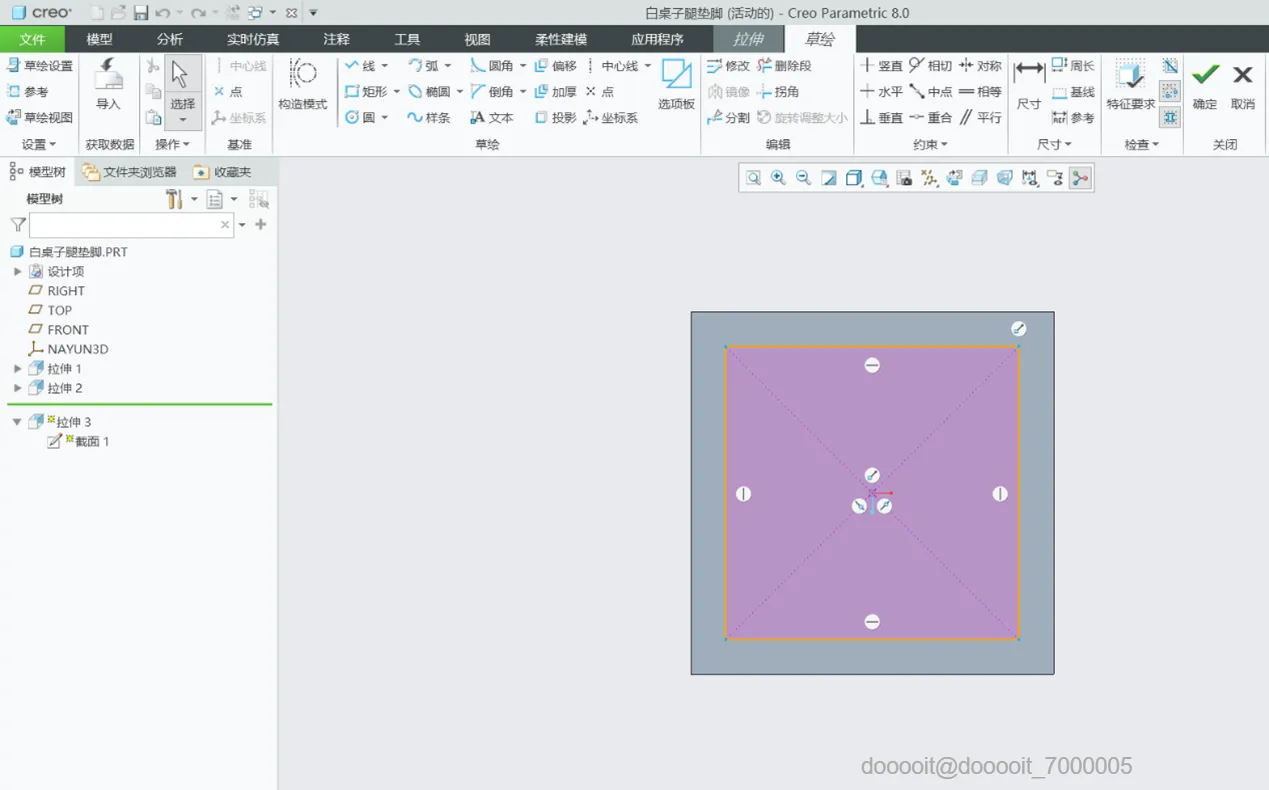Select the 文本 (Text) tool

492,118
